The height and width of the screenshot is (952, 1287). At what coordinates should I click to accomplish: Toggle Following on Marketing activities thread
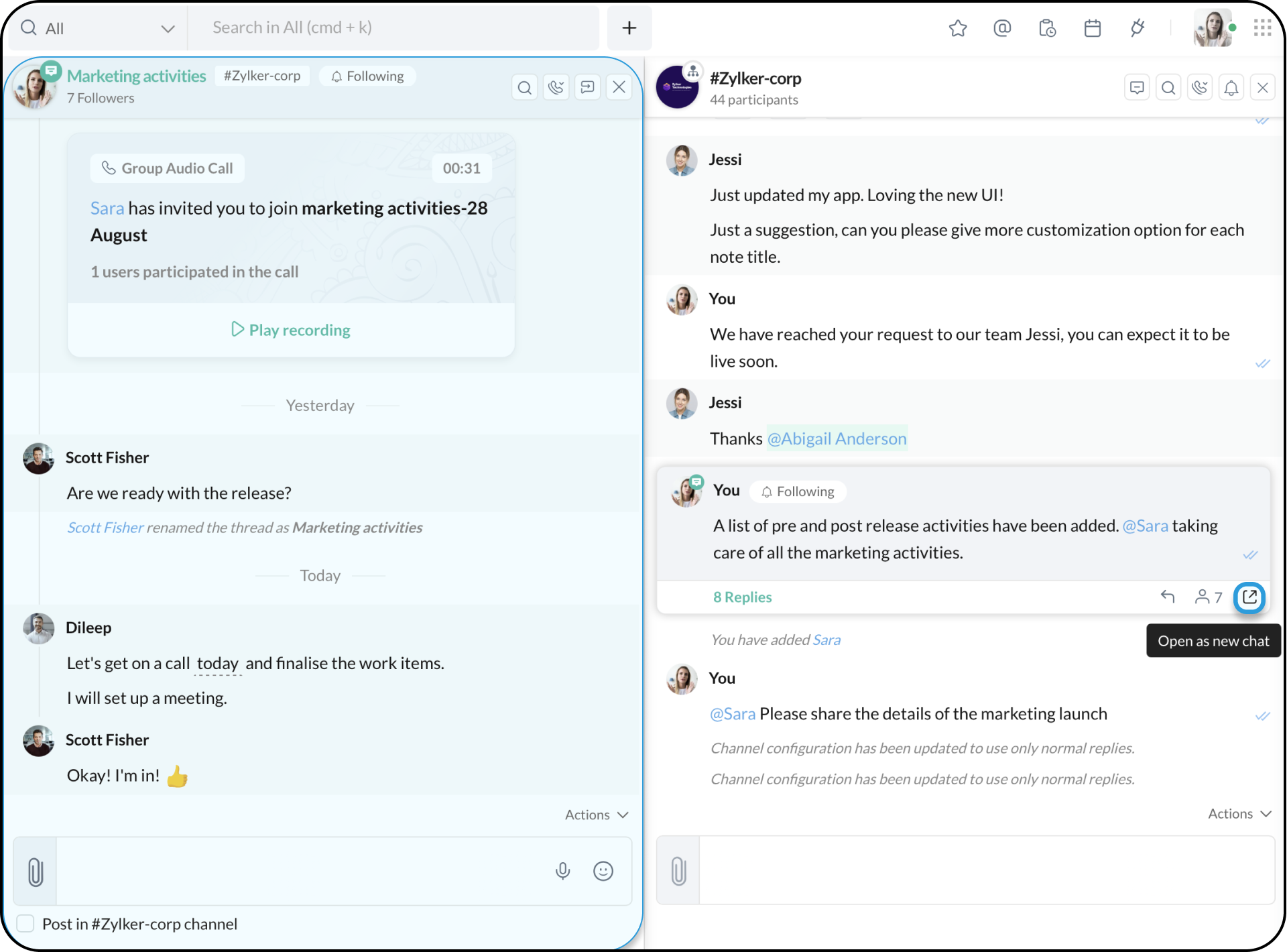click(x=367, y=76)
